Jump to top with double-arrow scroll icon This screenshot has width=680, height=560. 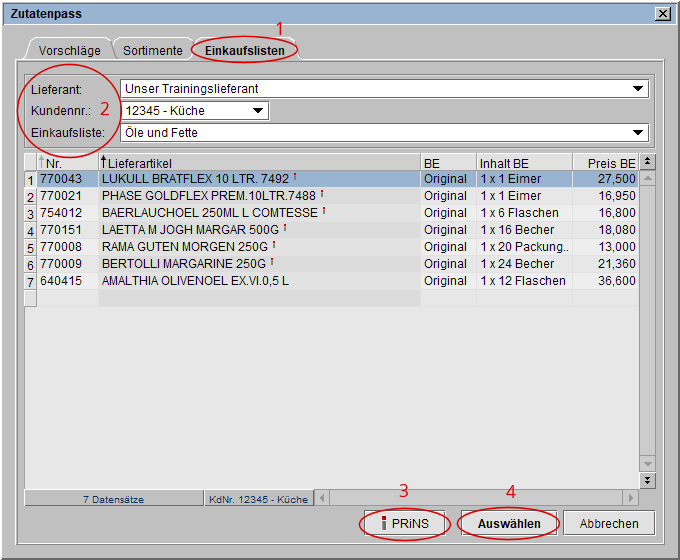tap(647, 162)
